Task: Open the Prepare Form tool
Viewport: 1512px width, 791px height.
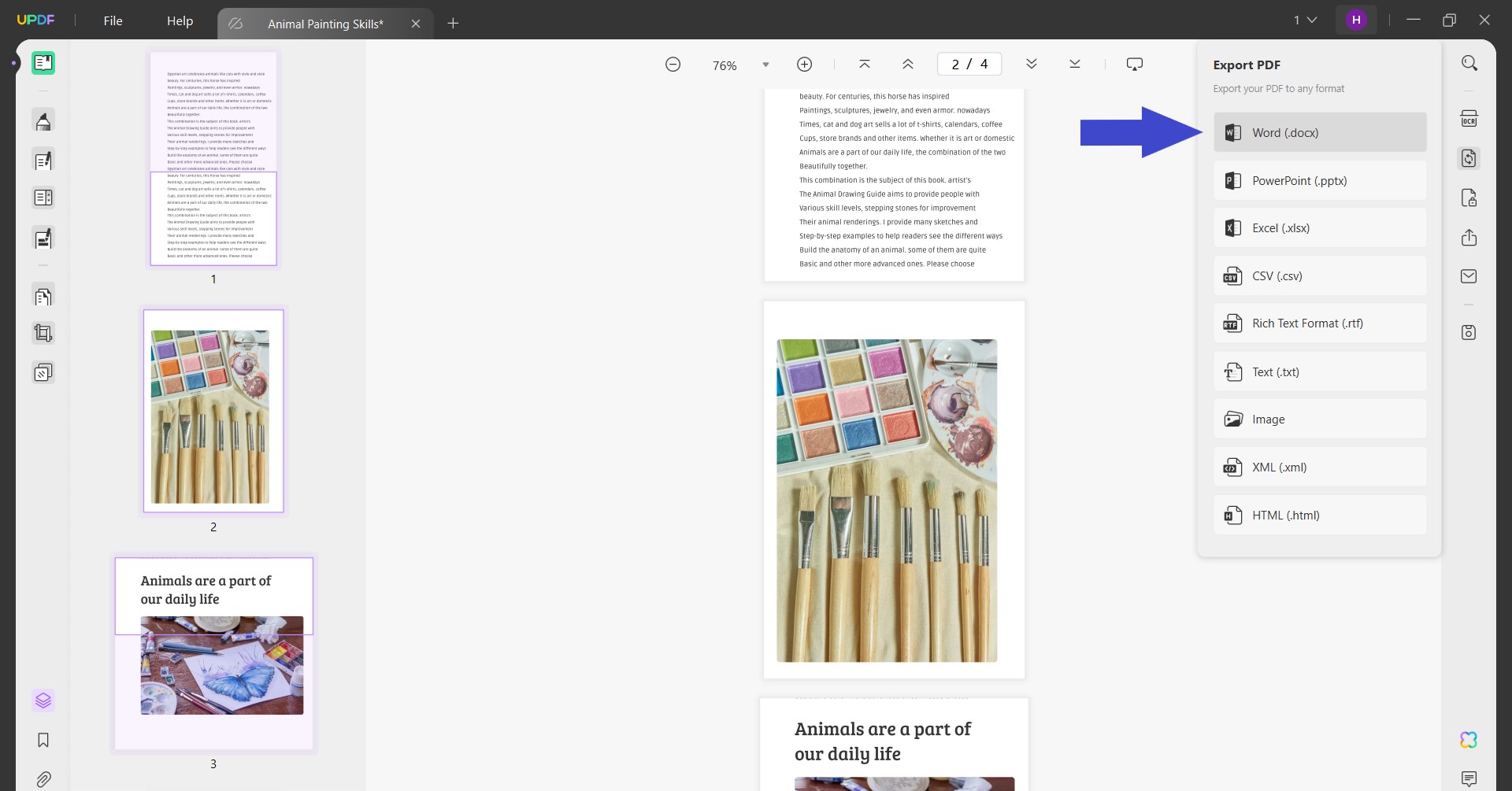Action: click(43, 198)
